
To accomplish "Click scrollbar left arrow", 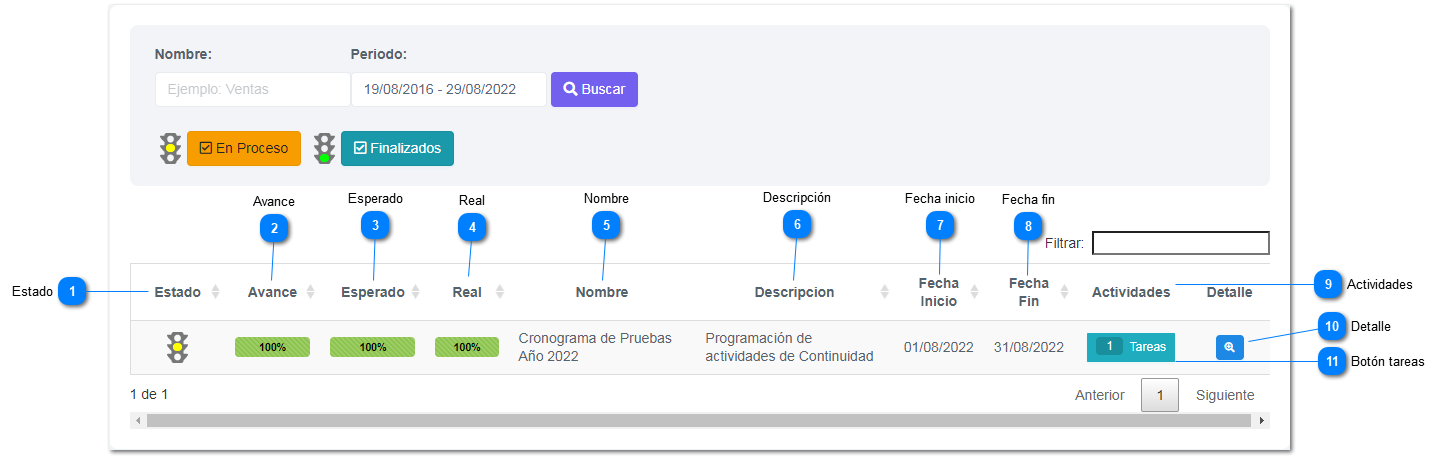I will (x=137, y=421).
